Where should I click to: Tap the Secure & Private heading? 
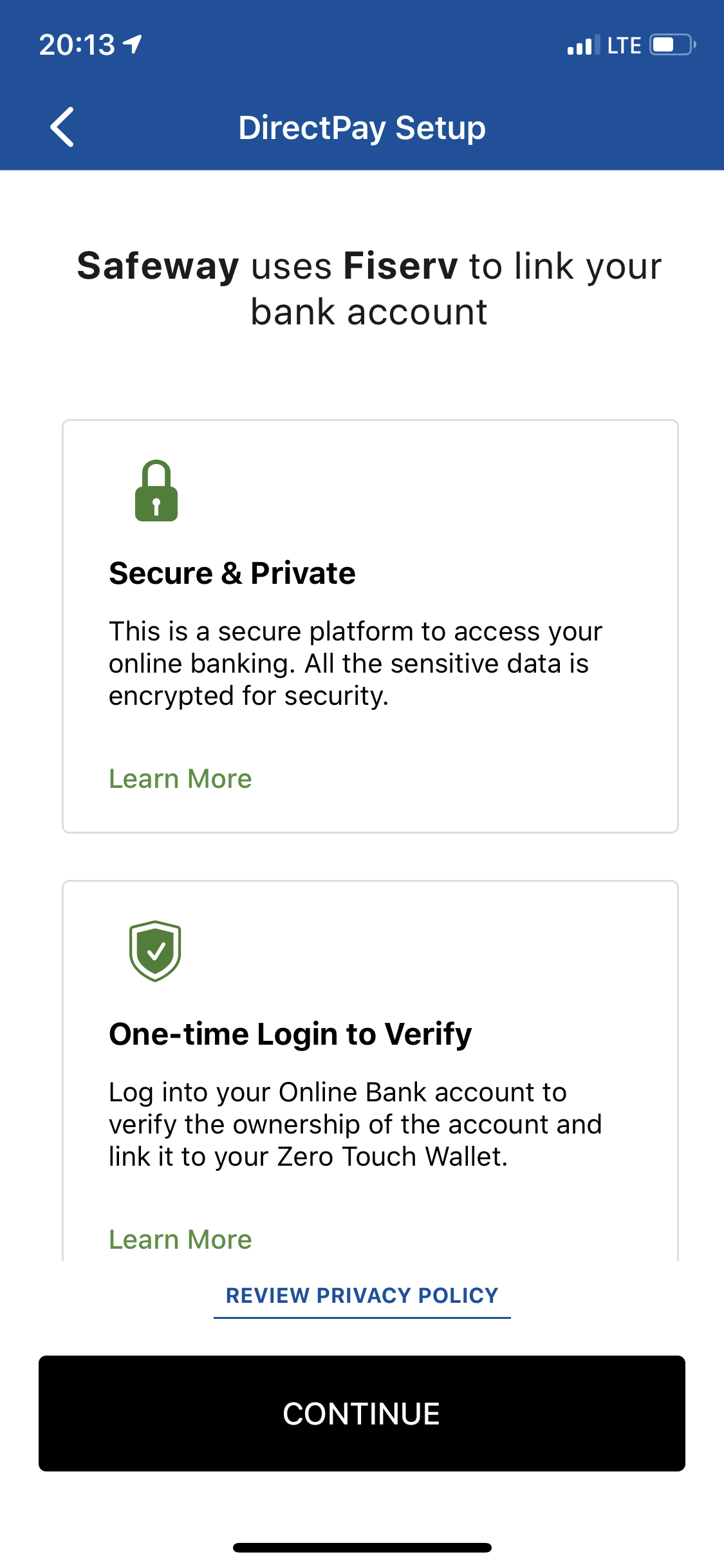click(232, 573)
